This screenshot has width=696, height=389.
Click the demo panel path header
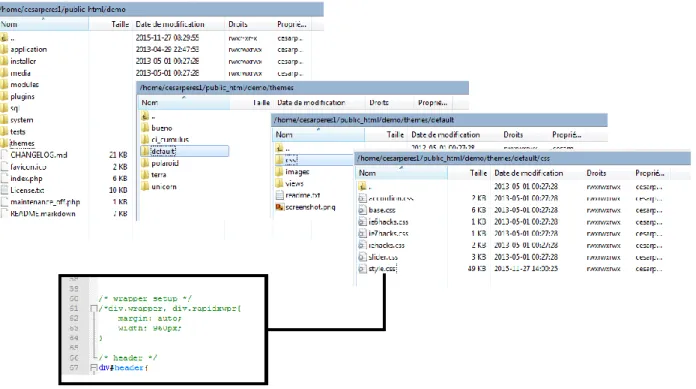(x=162, y=9)
